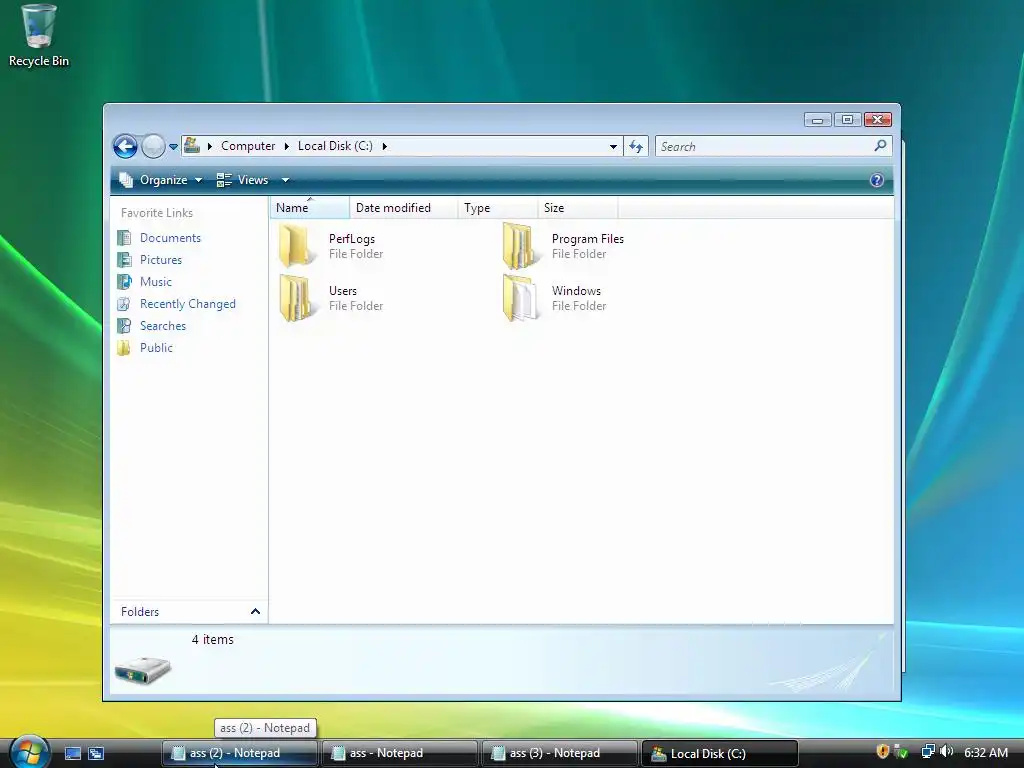Open Recently Changed favorite link
Viewport: 1024px width, 768px height.
pyautogui.click(x=187, y=304)
